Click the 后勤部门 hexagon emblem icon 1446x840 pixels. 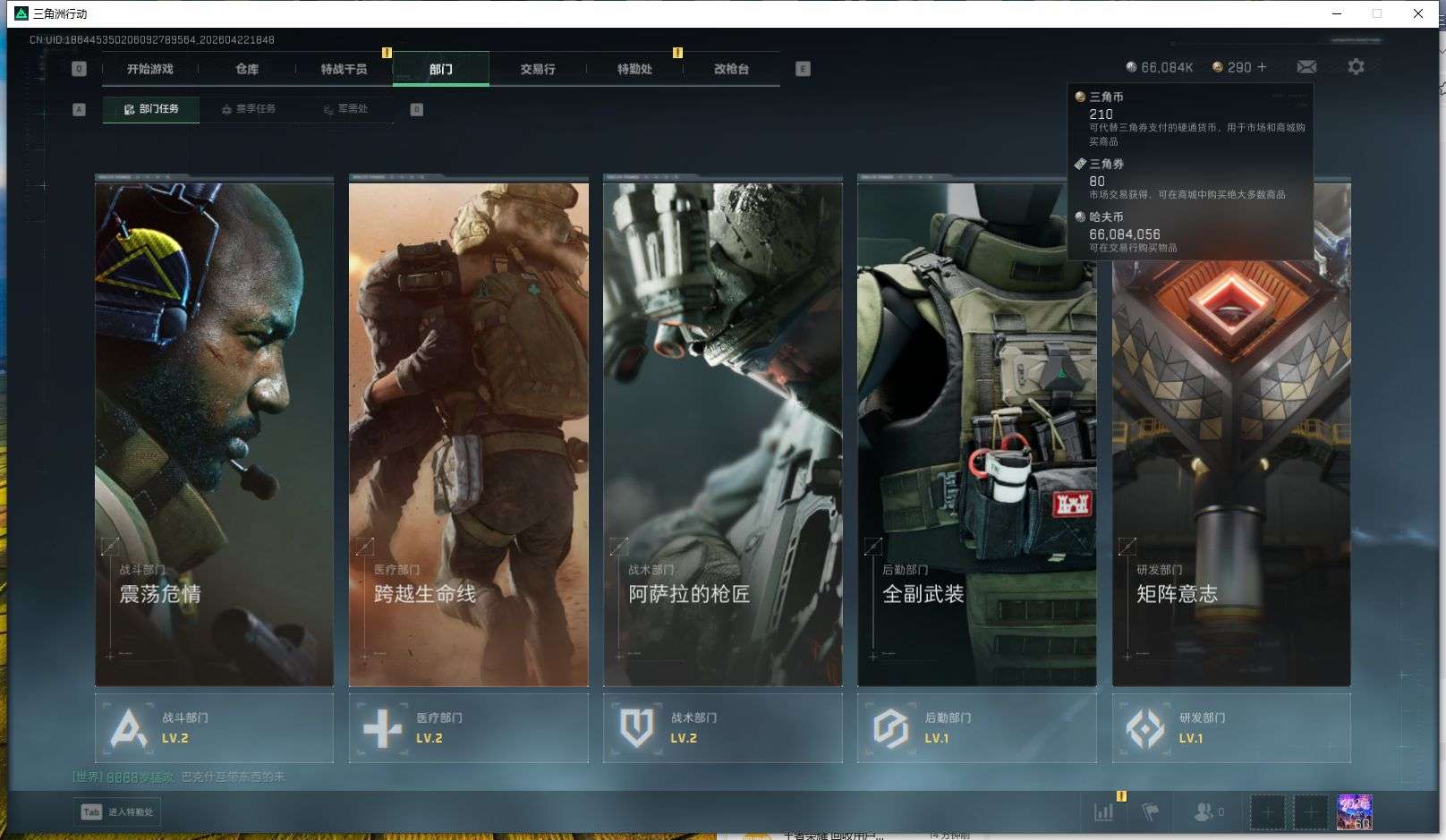point(890,728)
